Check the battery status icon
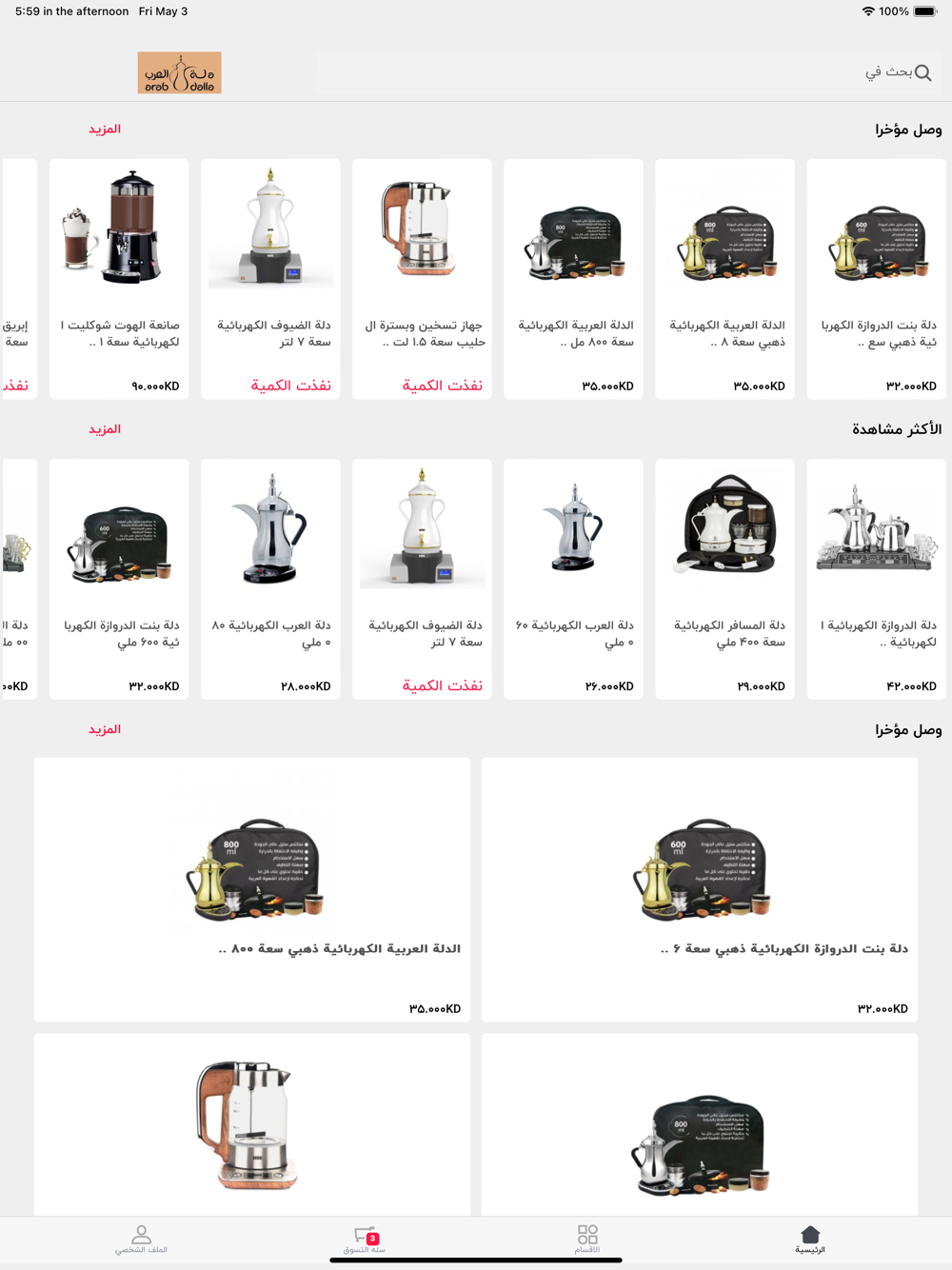952x1270 pixels. [925, 11]
